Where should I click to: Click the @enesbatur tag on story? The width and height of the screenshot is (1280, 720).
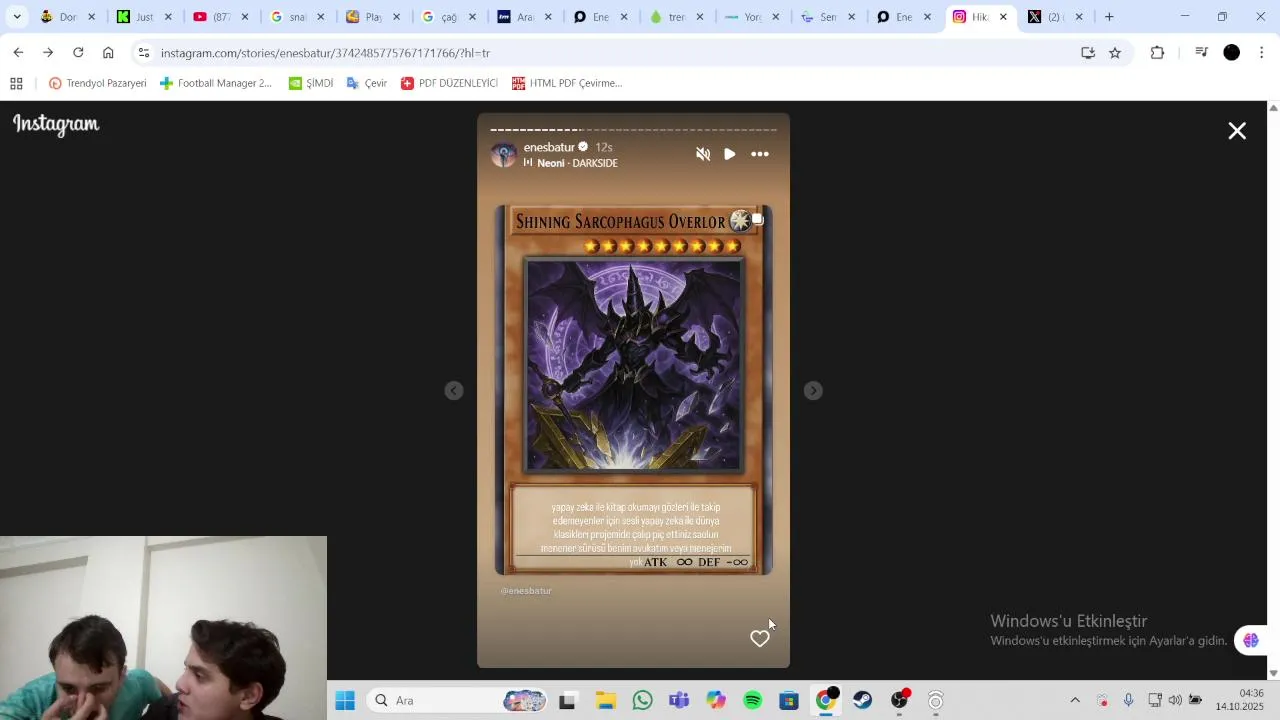tap(526, 591)
